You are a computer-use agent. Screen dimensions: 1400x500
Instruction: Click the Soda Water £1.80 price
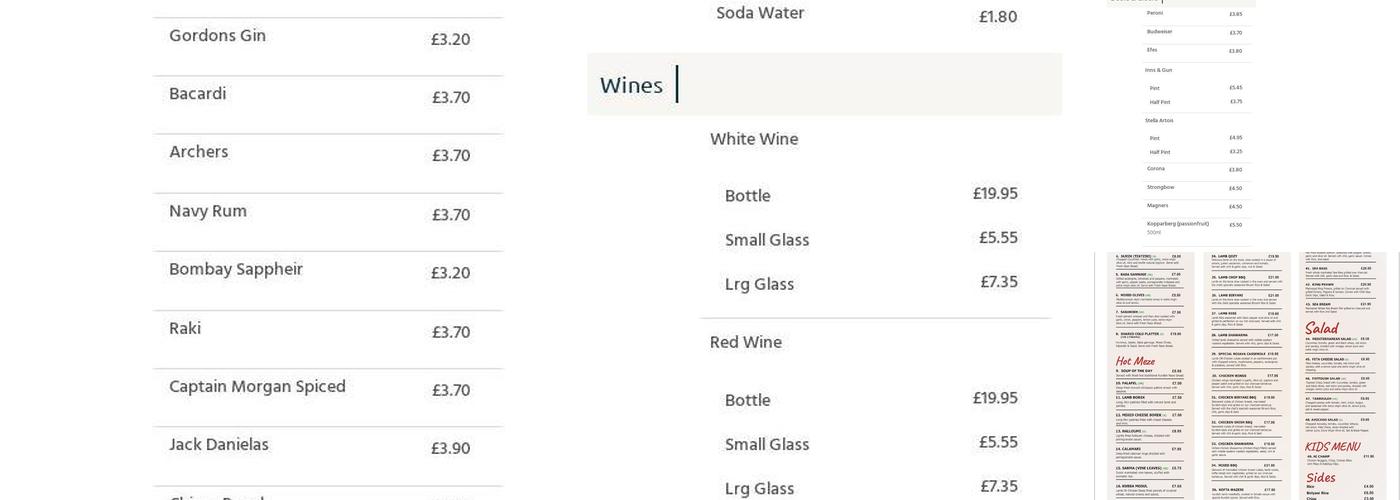click(x=997, y=17)
